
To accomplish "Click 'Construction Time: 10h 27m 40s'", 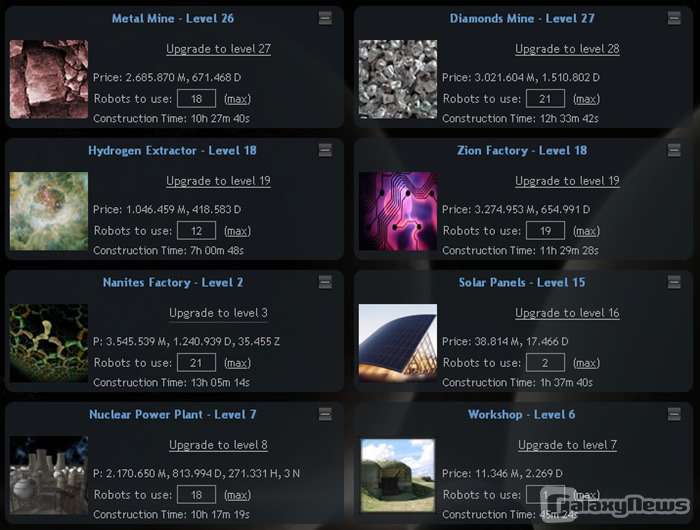I will 171,119.
